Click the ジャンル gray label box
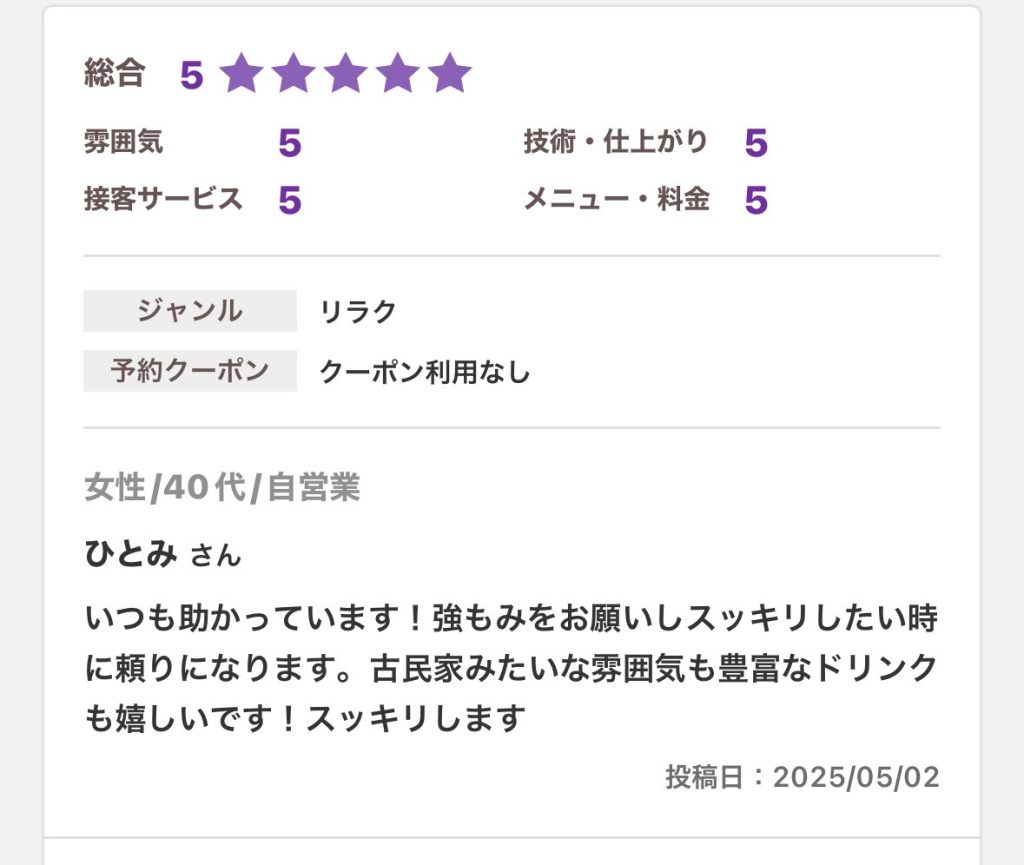 tap(190, 311)
